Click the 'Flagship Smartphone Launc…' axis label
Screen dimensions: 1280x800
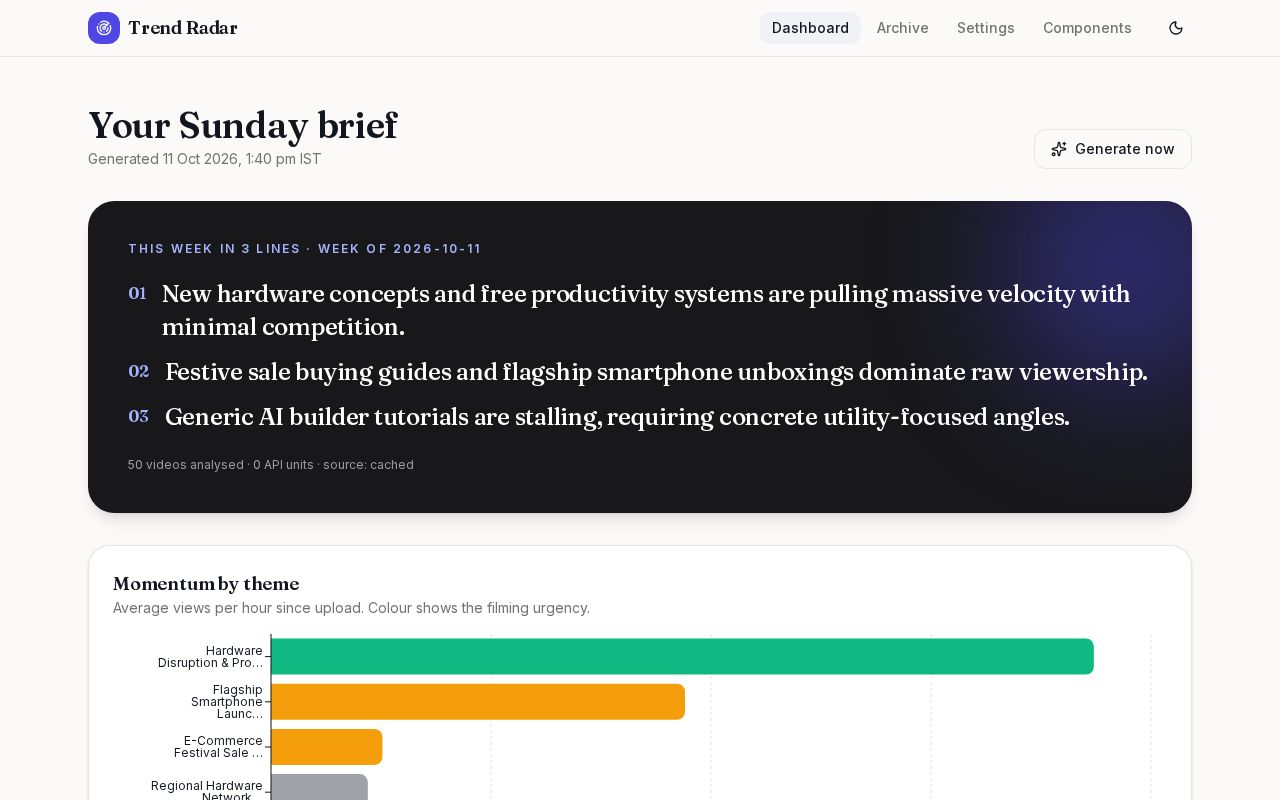click(x=226, y=702)
